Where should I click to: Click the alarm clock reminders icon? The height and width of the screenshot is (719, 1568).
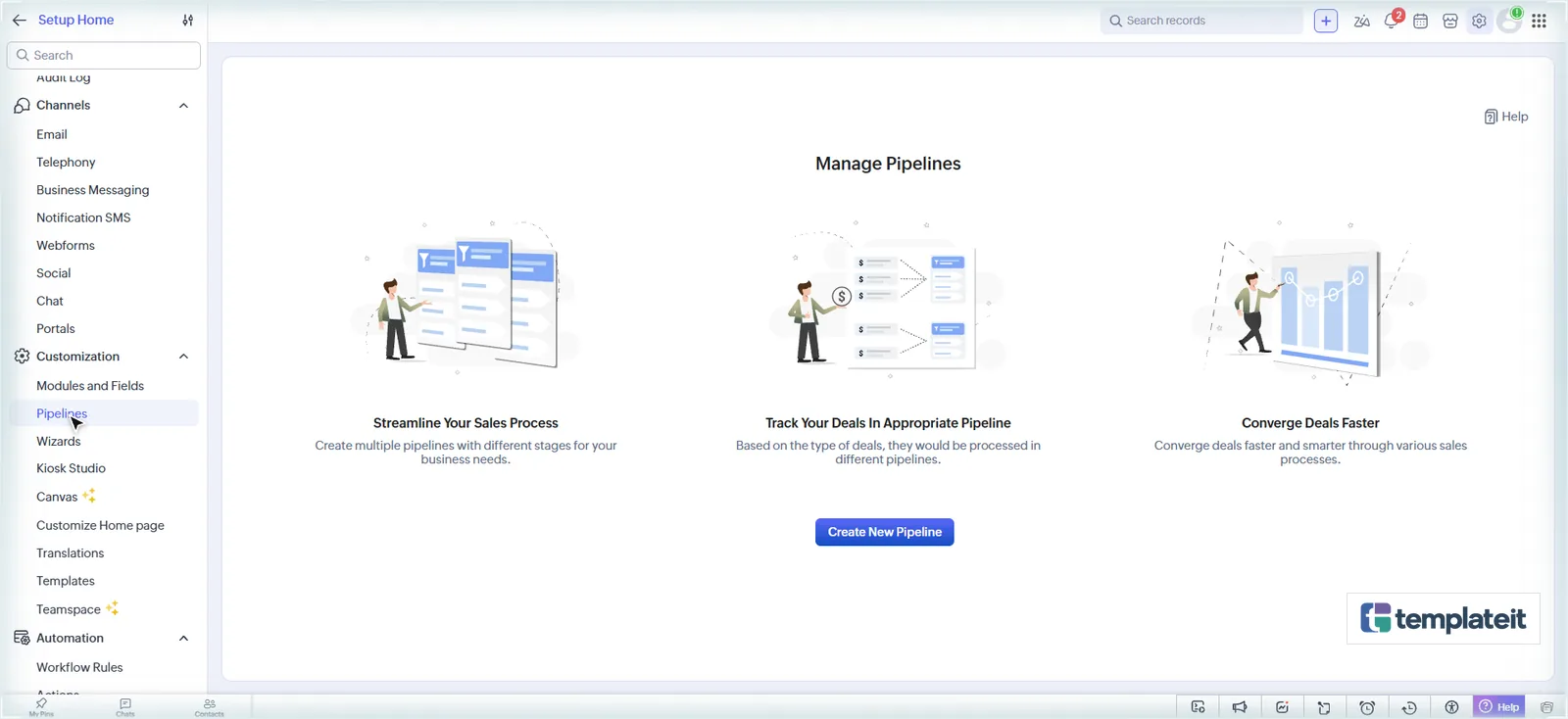coord(1367,707)
